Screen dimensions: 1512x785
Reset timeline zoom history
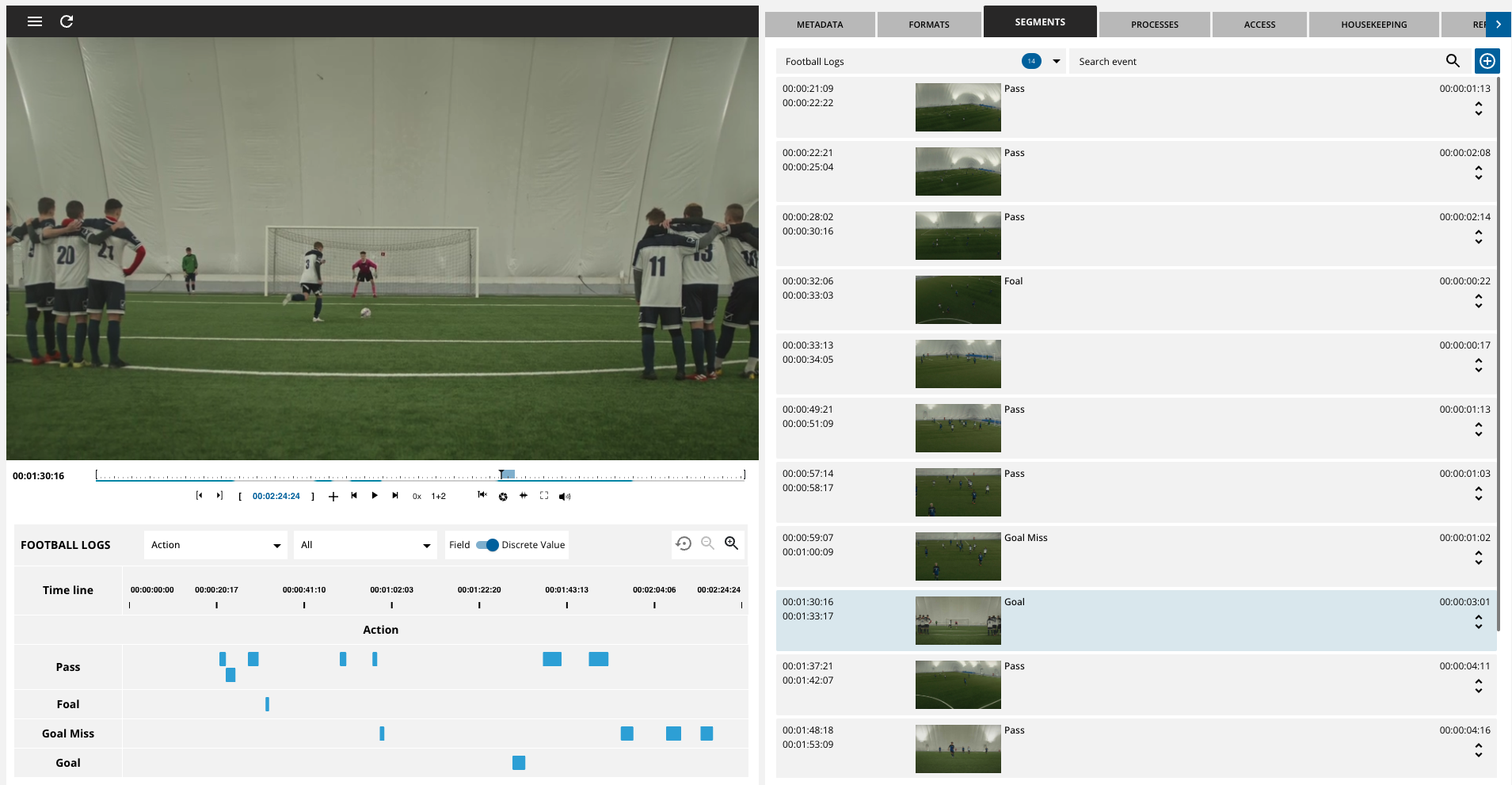coord(684,543)
